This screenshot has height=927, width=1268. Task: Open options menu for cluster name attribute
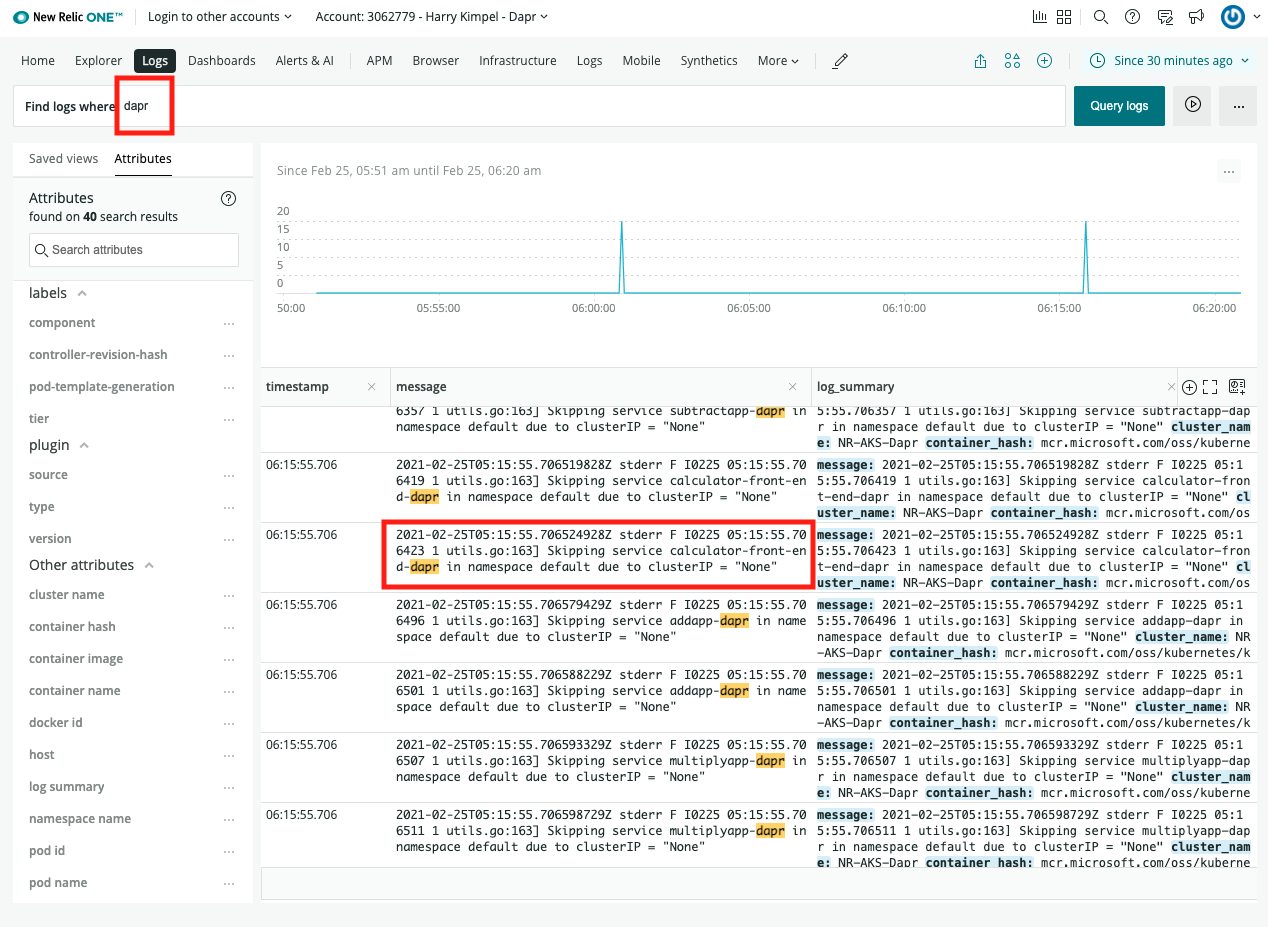pyautogui.click(x=229, y=595)
